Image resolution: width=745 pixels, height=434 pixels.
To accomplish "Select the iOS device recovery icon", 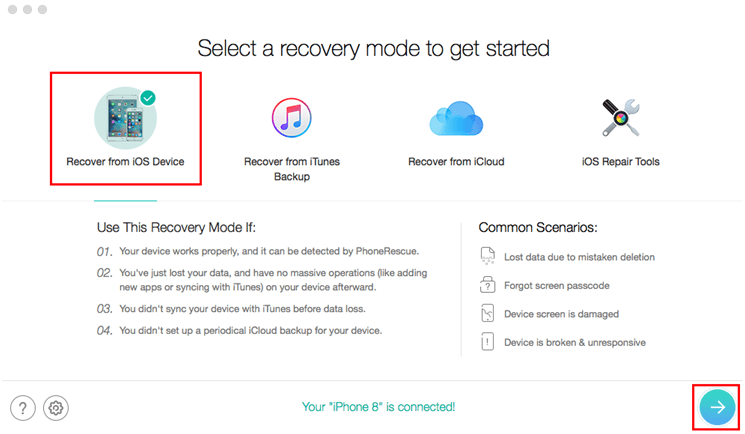I will 125,118.
